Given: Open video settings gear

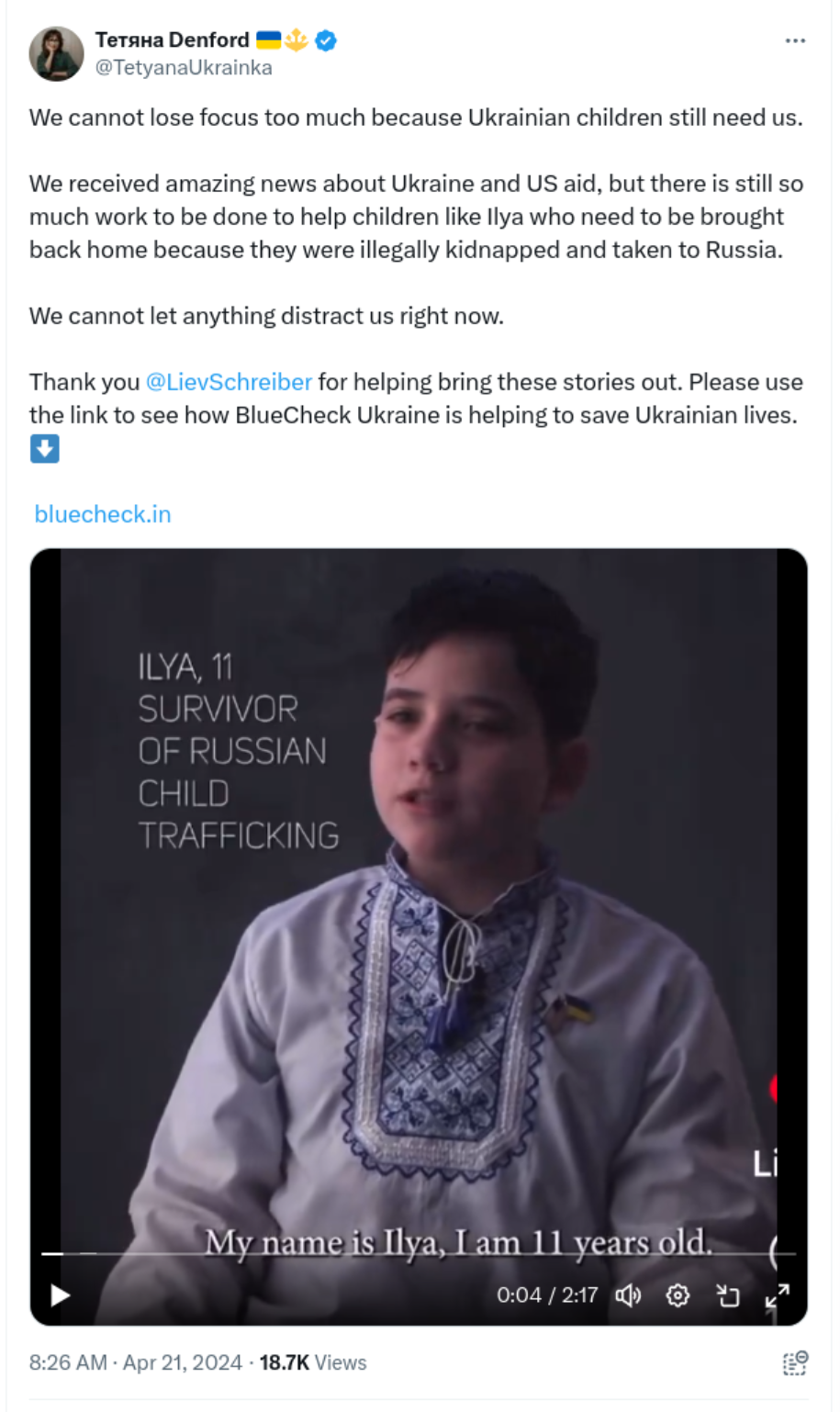Looking at the screenshot, I should [678, 1295].
